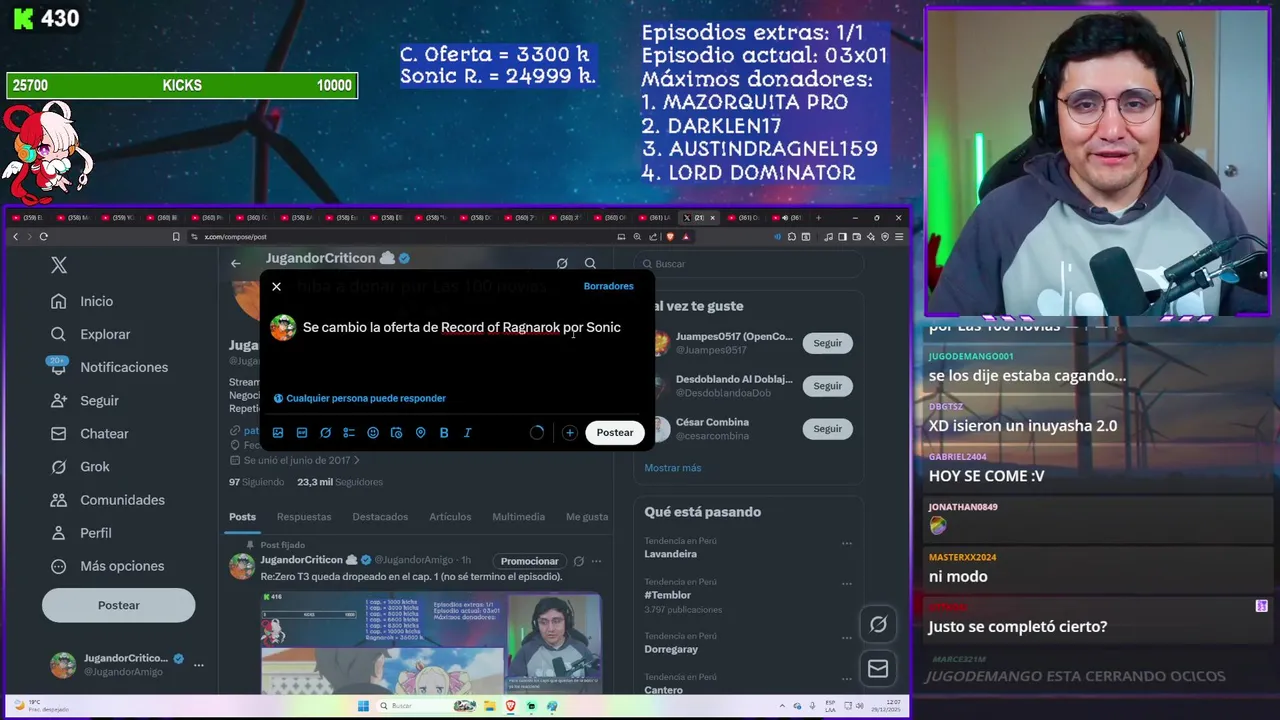Switch to Me gusta tab
The width and height of the screenshot is (1280, 720).
tap(587, 517)
